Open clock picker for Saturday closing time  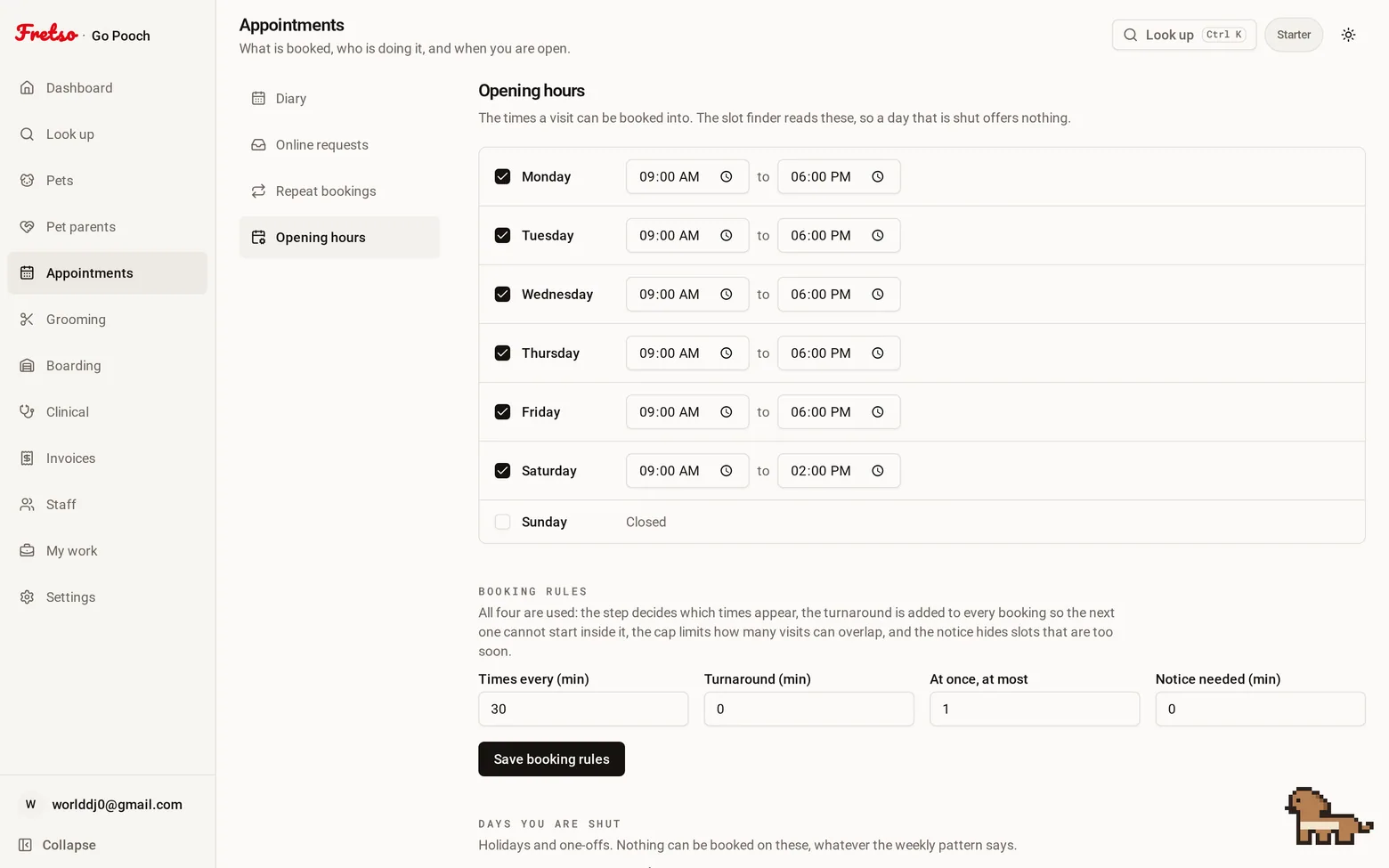tap(877, 470)
